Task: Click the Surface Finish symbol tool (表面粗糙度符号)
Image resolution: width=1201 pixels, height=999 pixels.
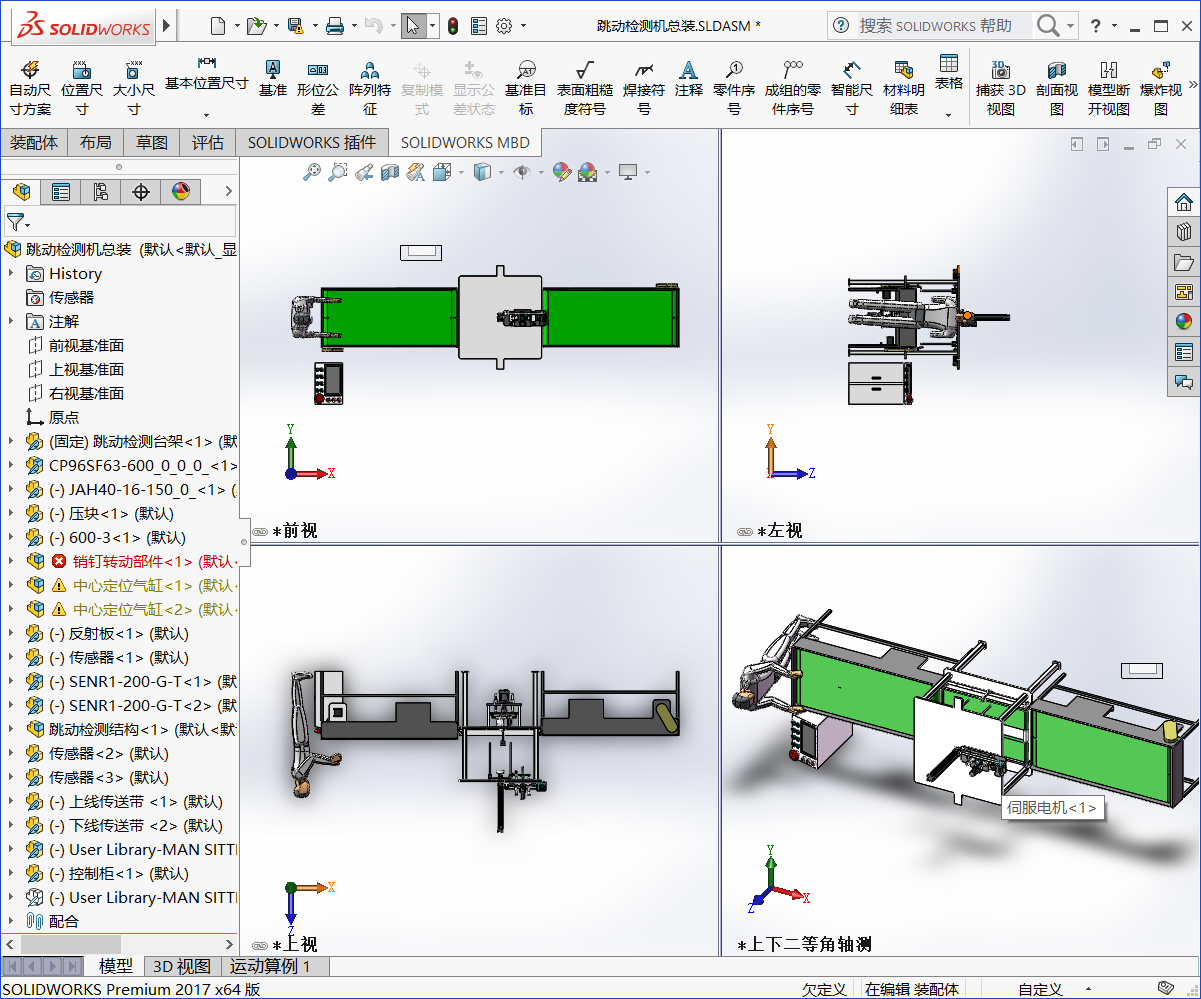Action: coord(585,87)
